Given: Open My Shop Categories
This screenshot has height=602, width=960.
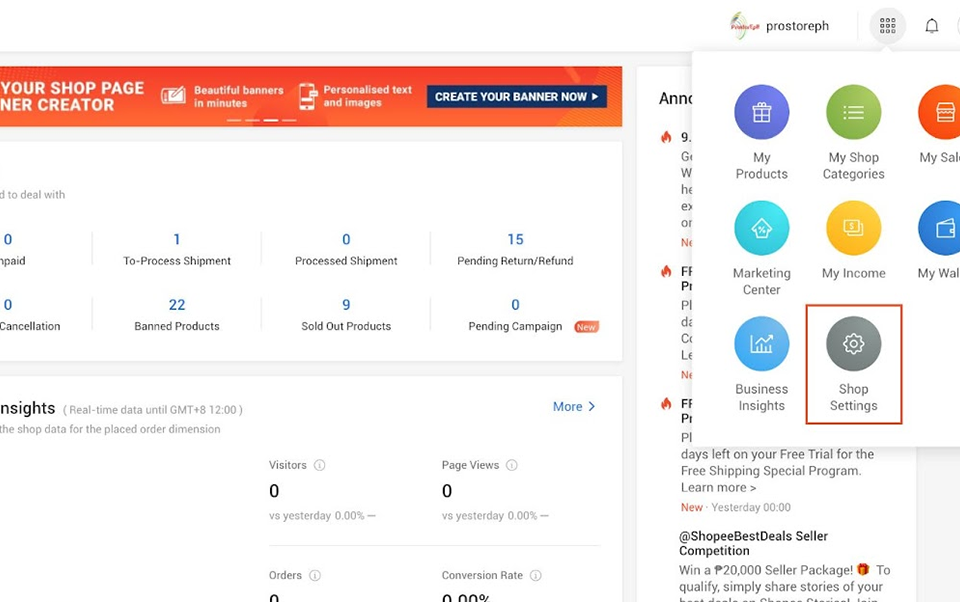Looking at the screenshot, I should tap(853, 132).
